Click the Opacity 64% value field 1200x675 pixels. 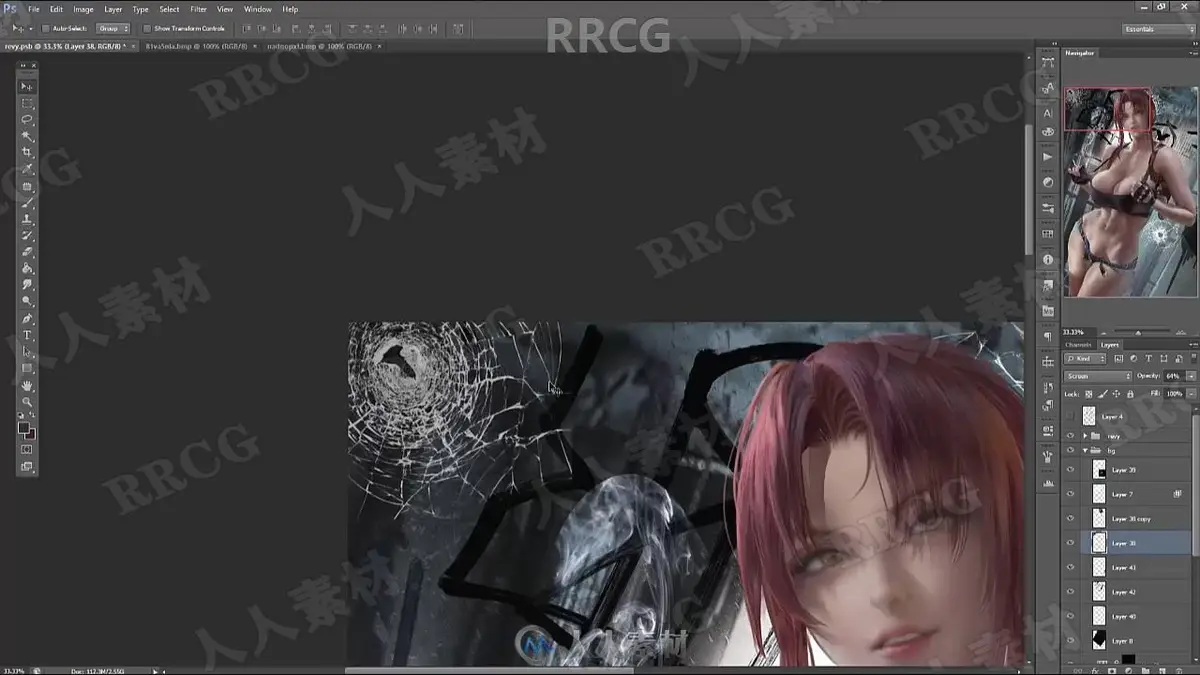pos(1174,376)
